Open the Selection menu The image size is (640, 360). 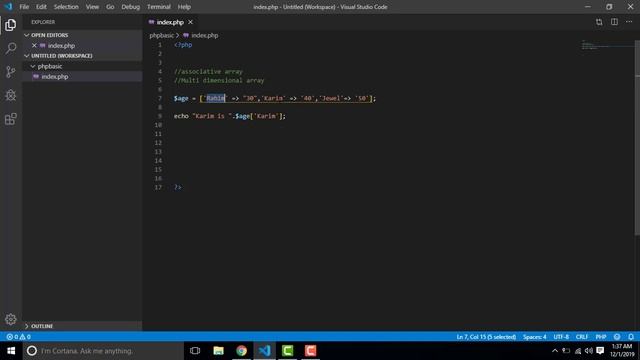pyautogui.click(x=66, y=7)
